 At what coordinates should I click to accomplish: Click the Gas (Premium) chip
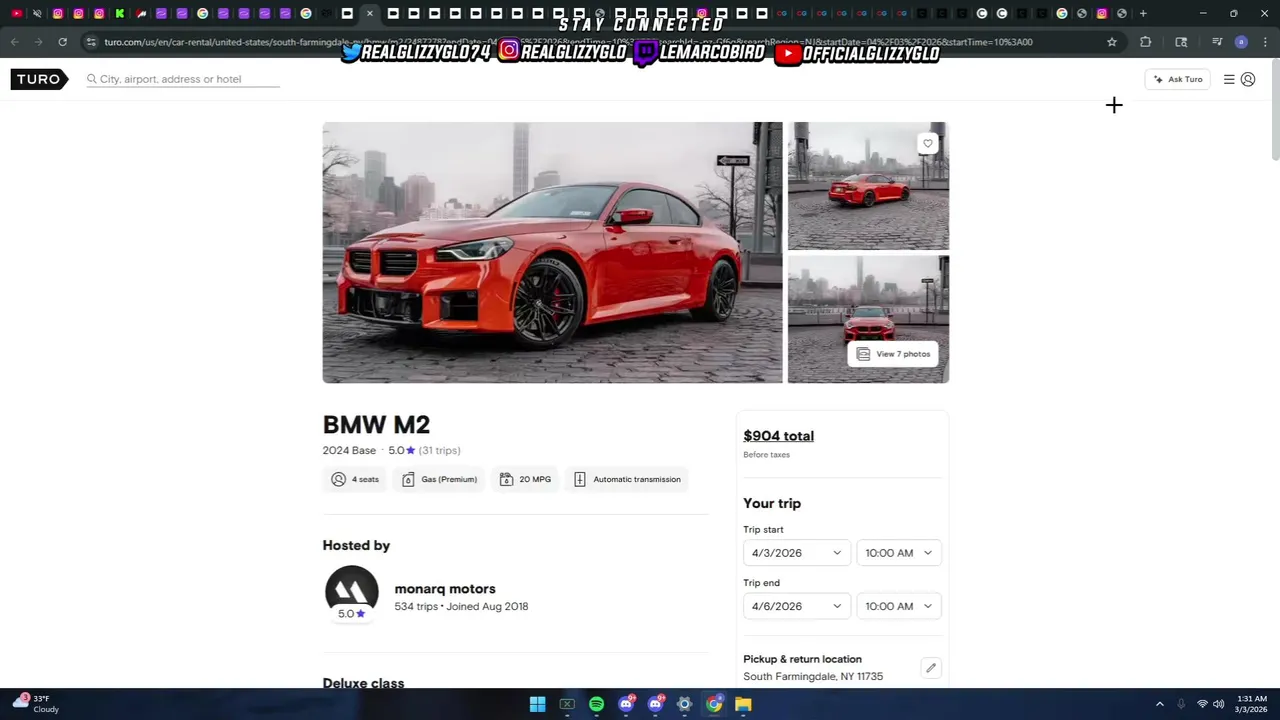439,479
